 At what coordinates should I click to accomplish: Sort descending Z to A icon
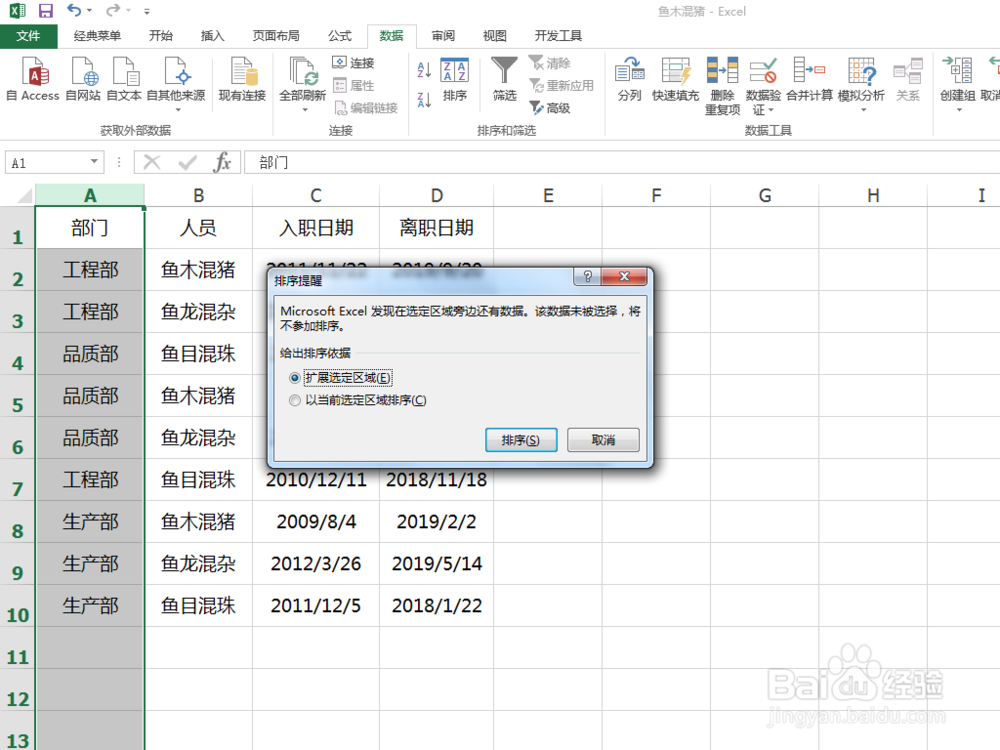[x=424, y=99]
